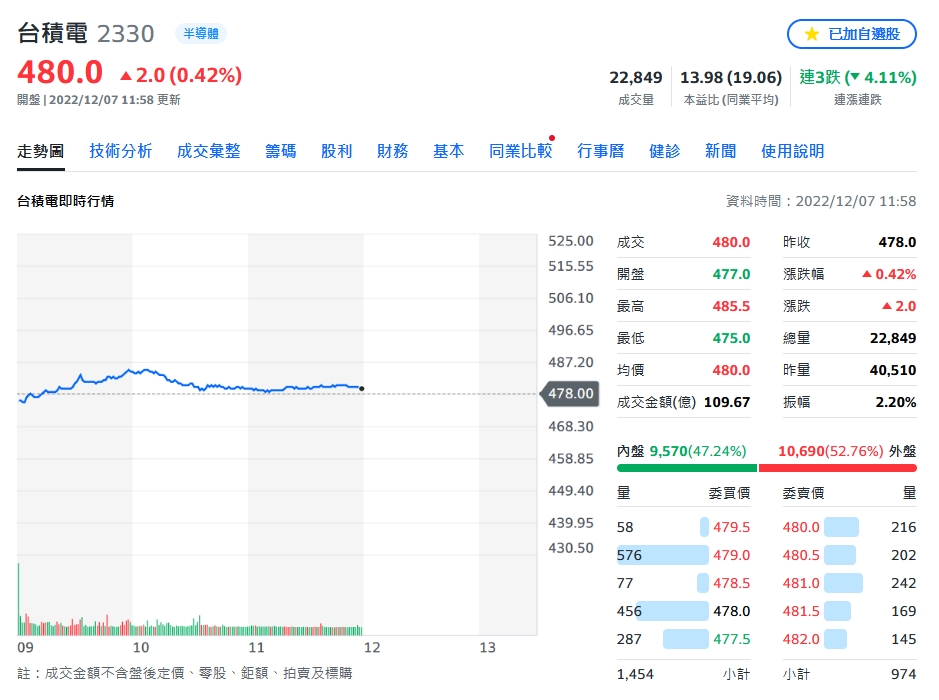Open the 成交彙整 tab
This screenshot has height=700, width=939.
pyautogui.click(x=208, y=151)
